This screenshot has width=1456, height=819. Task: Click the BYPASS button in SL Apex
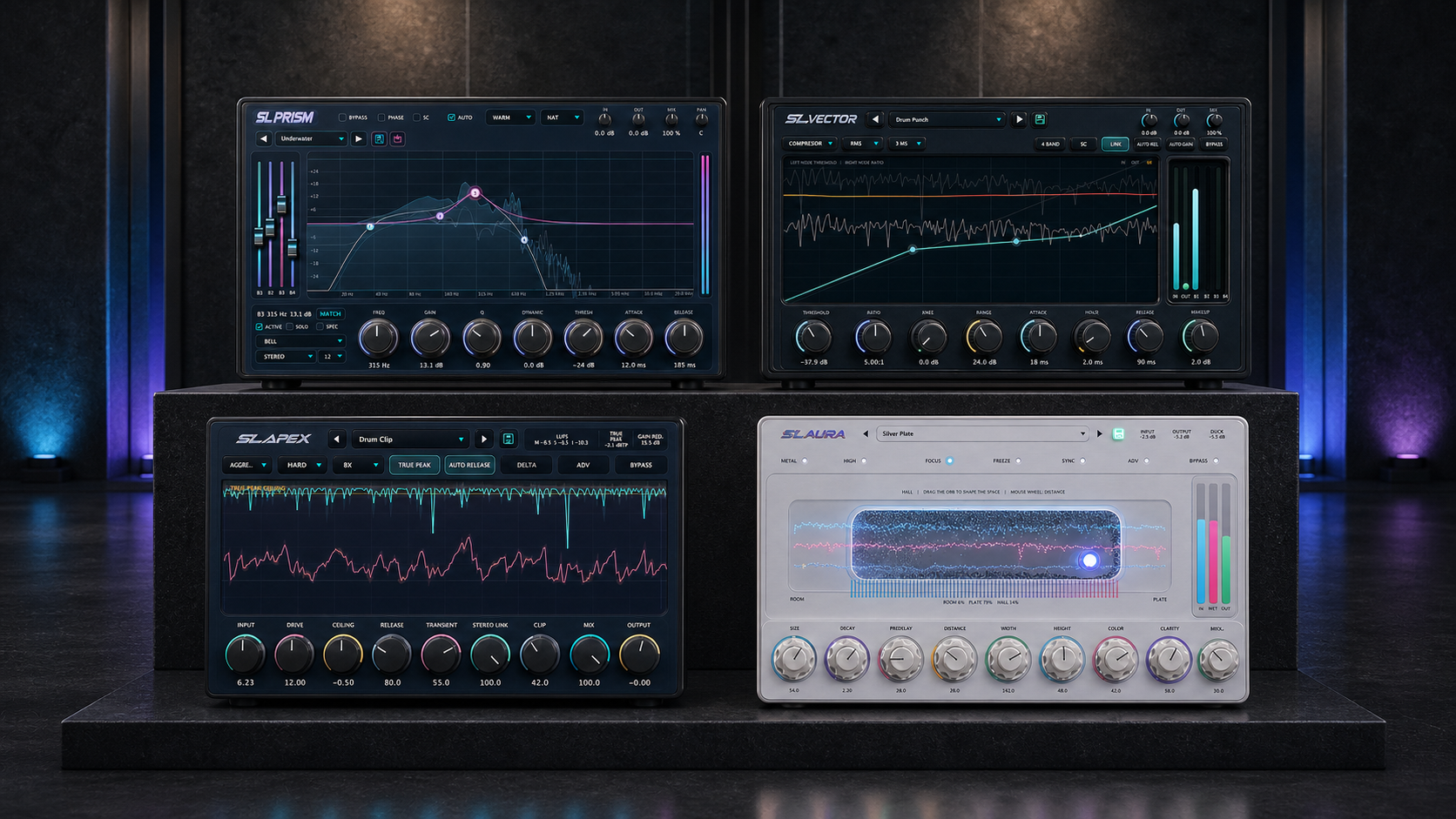click(x=641, y=465)
